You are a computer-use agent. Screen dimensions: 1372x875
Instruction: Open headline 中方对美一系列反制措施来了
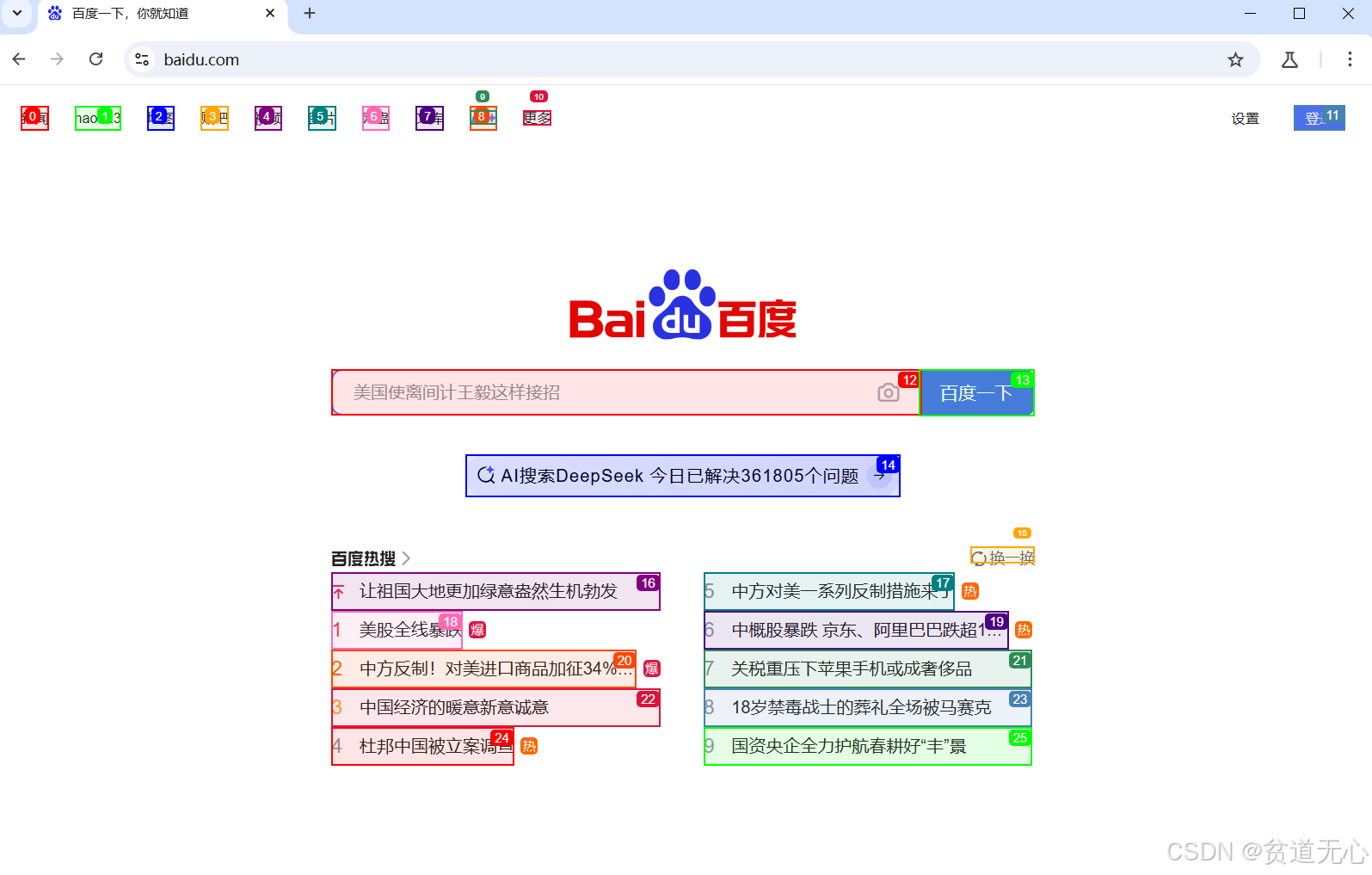[829, 591]
